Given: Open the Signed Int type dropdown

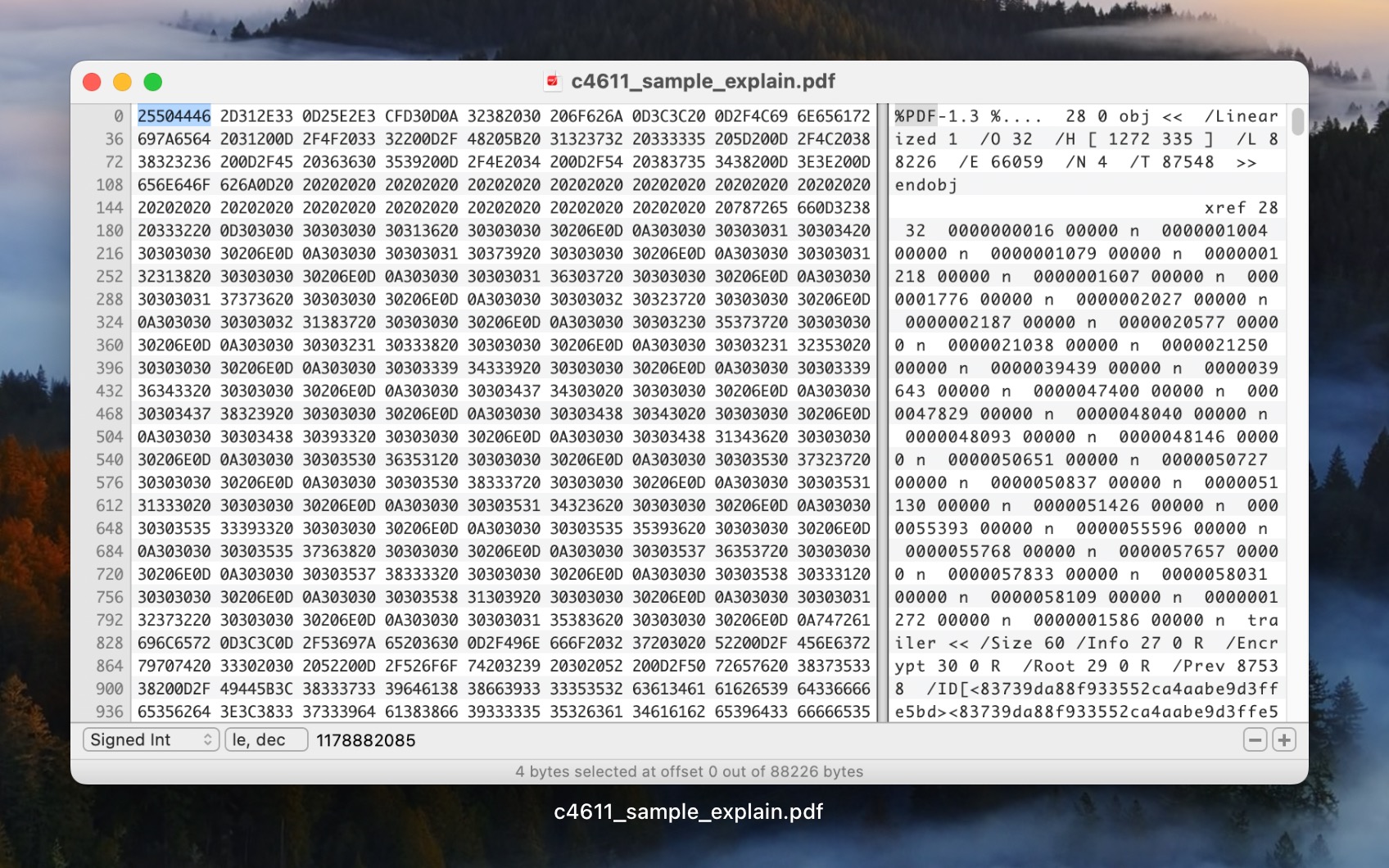Looking at the screenshot, I should [151, 740].
